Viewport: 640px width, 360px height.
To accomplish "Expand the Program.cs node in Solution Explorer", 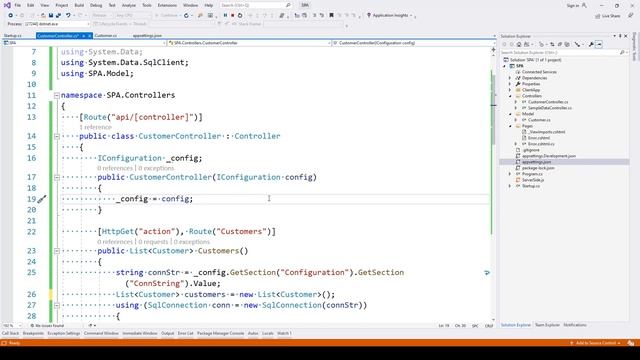I will pyautogui.click(x=510, y=174).
